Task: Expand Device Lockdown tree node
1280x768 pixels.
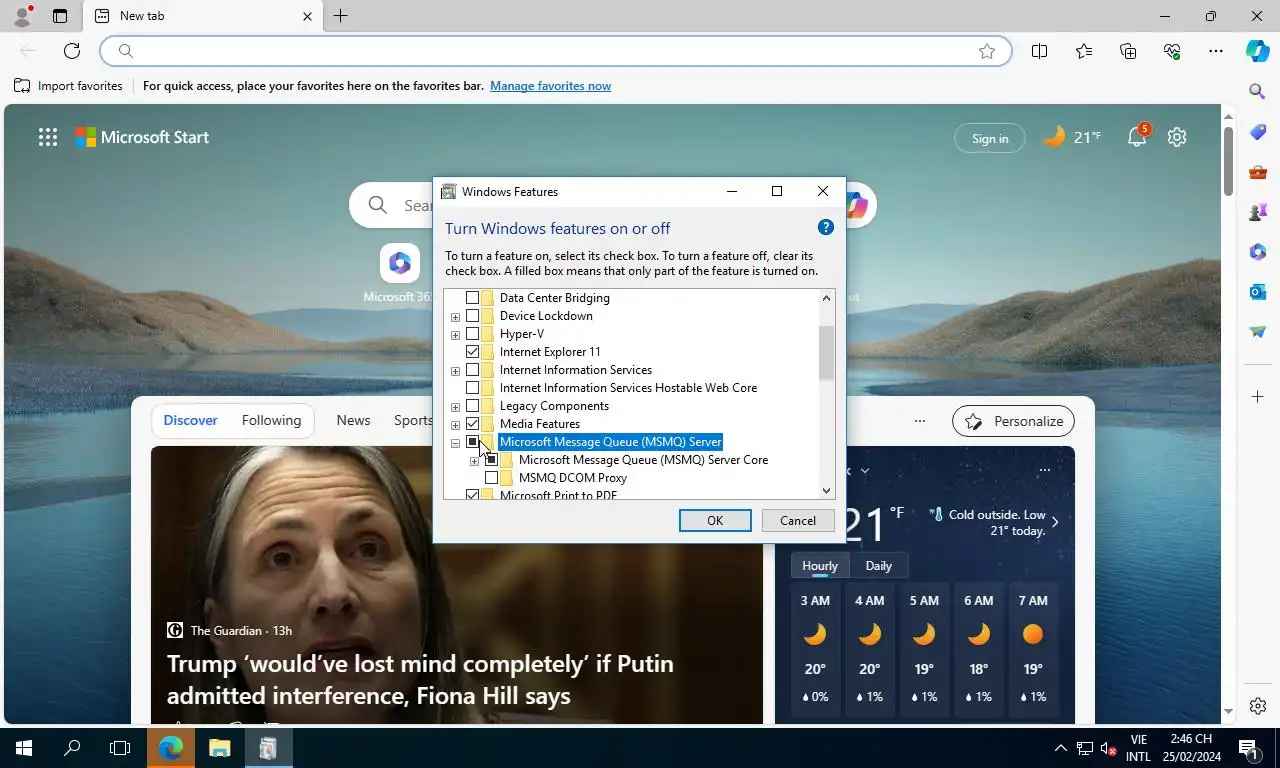Action: point(455,317)
